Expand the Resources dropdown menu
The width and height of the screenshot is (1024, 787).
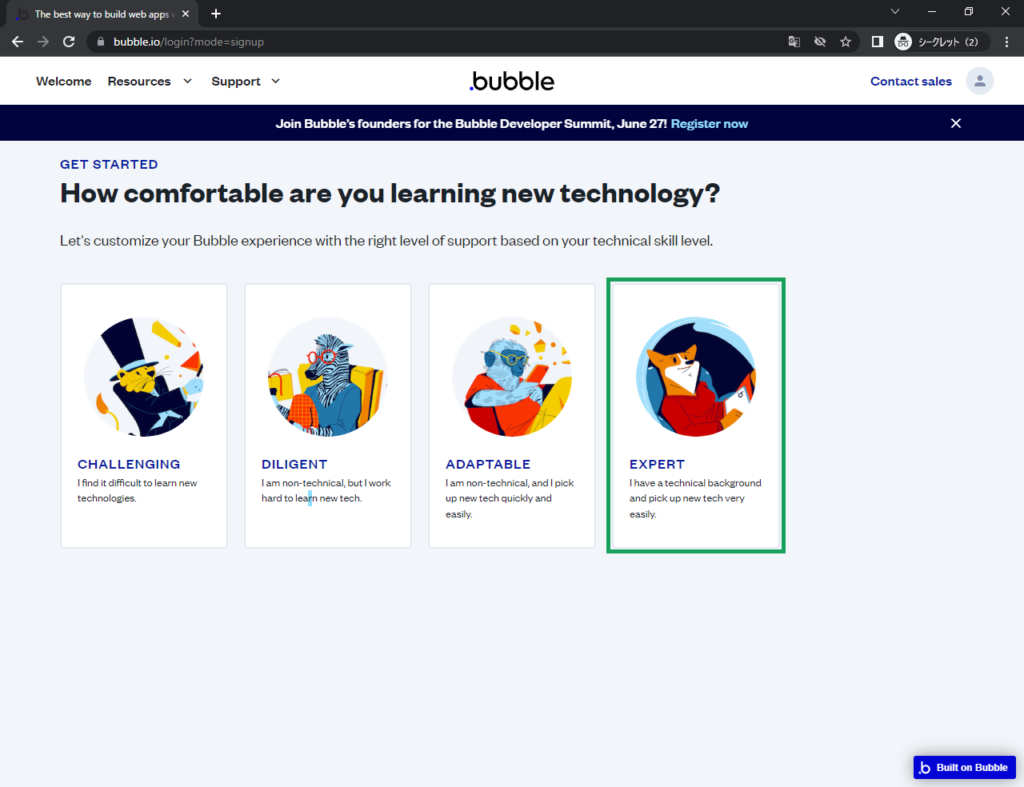(149, 81)
